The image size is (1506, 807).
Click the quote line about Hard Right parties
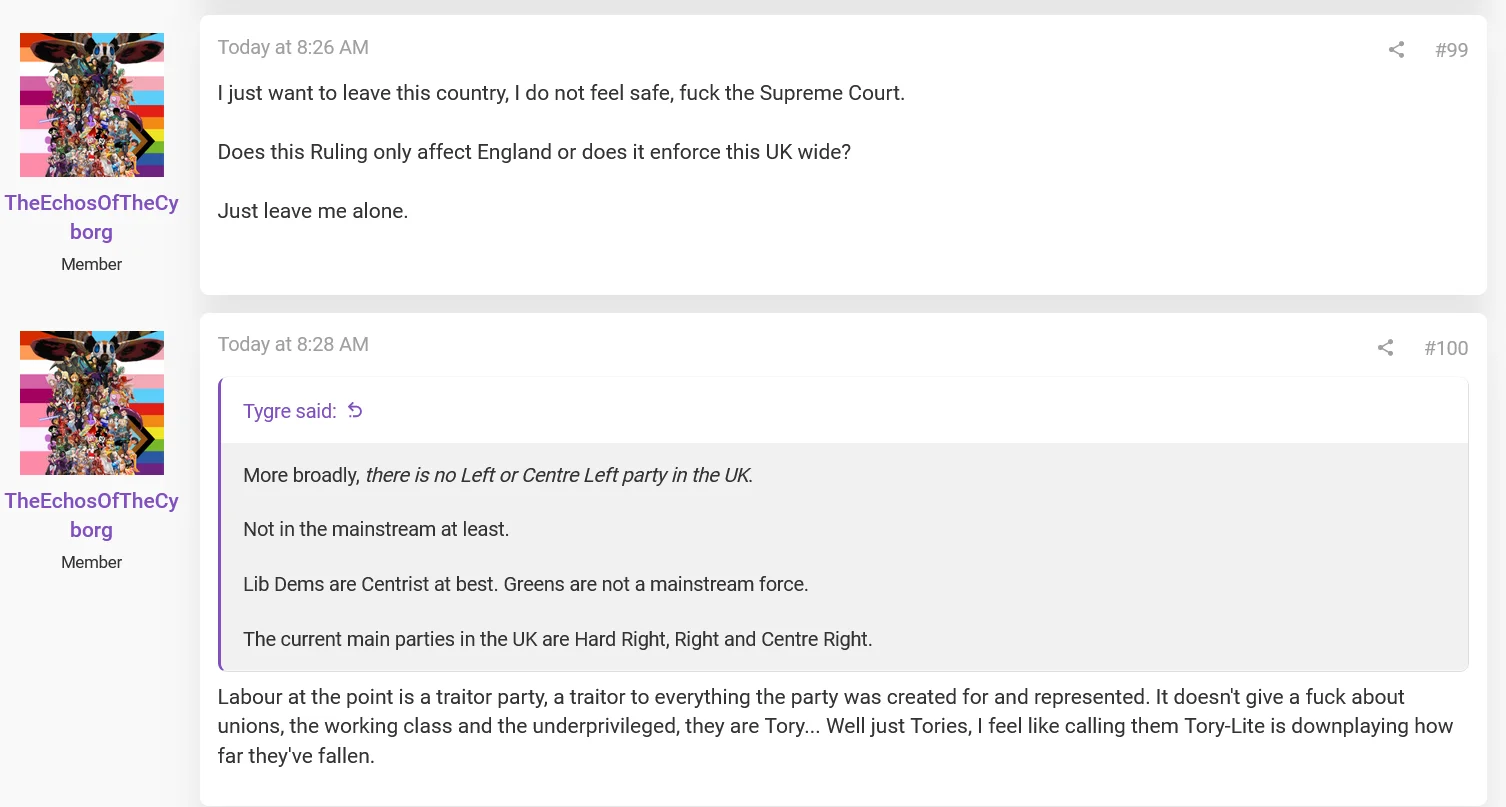pos(558,639)
